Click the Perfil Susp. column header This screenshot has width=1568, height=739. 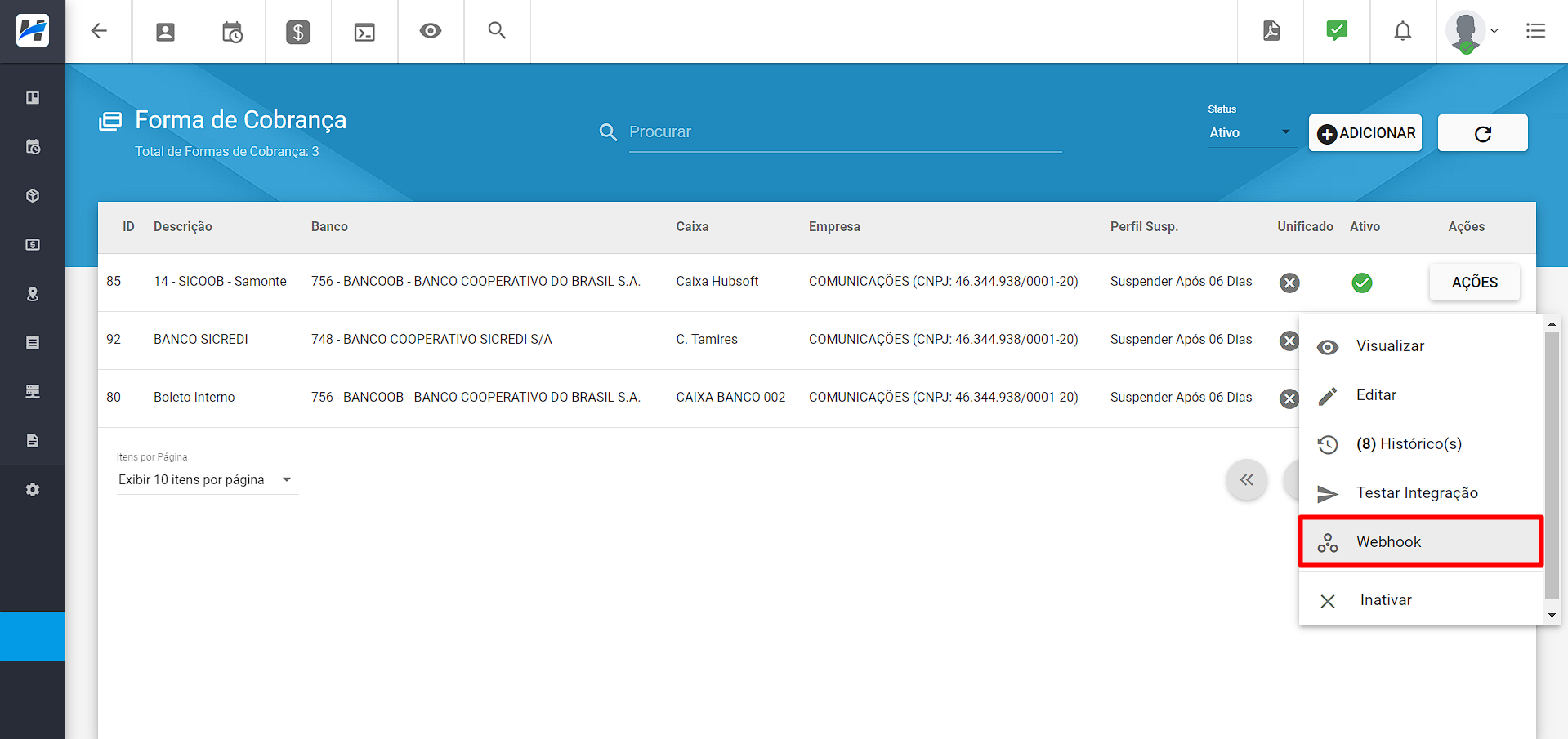[x=1144, y=227]
